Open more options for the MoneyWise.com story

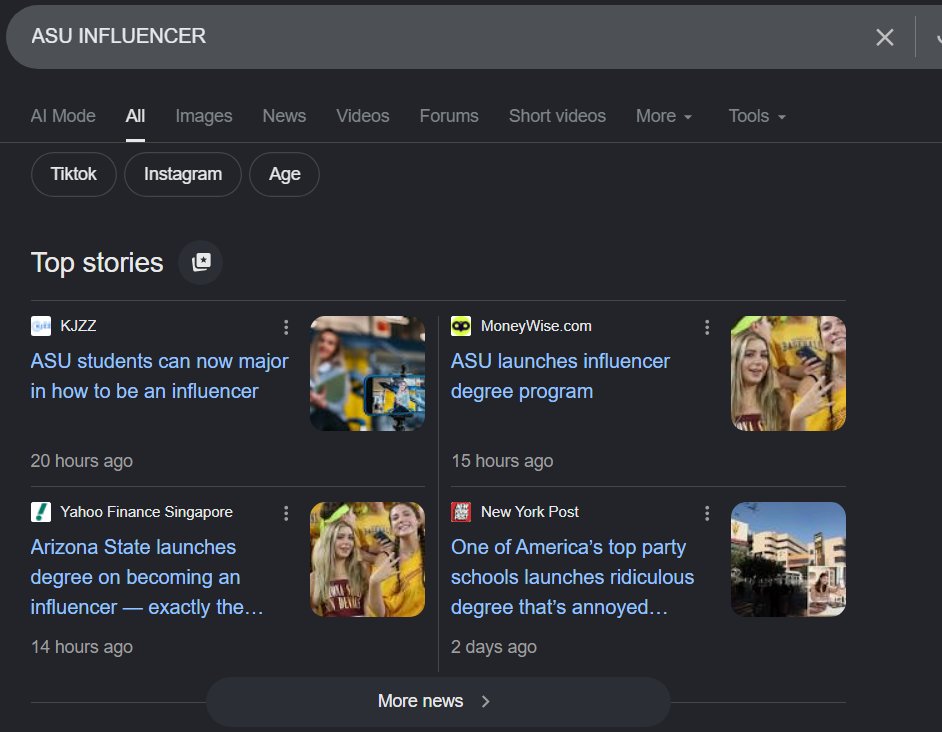click(707, 327)
